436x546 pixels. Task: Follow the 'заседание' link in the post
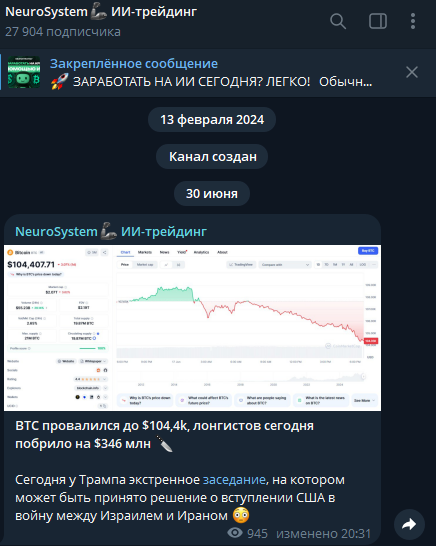234,480
